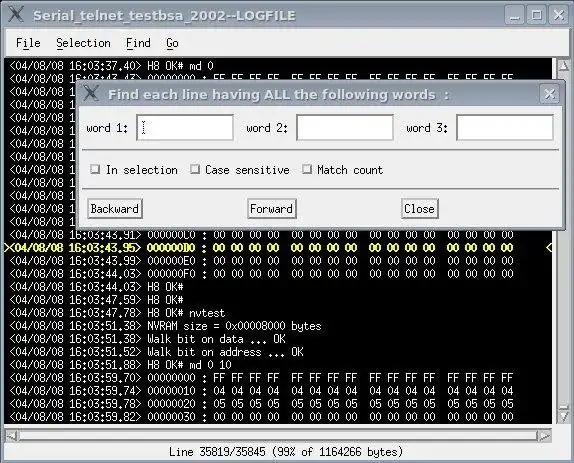Click the 000000E0 log line
Viewport: 574px width, 463px height.
[261, 261]
